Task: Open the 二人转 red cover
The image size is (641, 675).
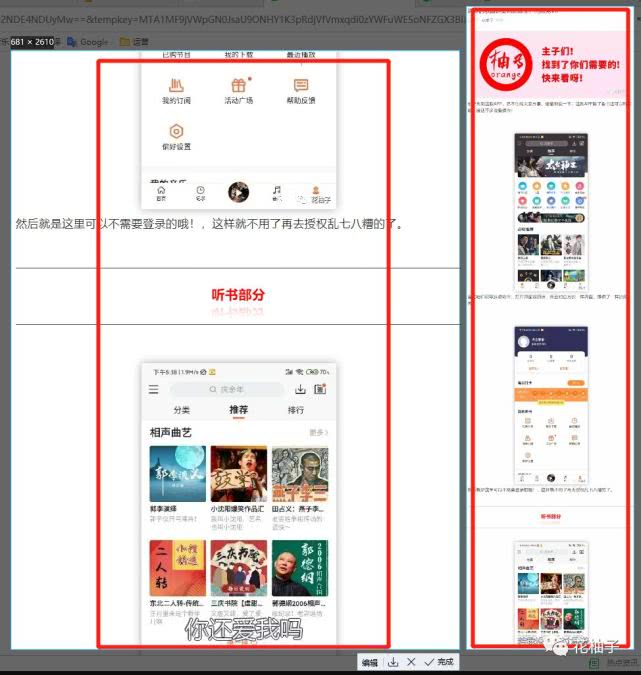Action: [x=177, y=568]
